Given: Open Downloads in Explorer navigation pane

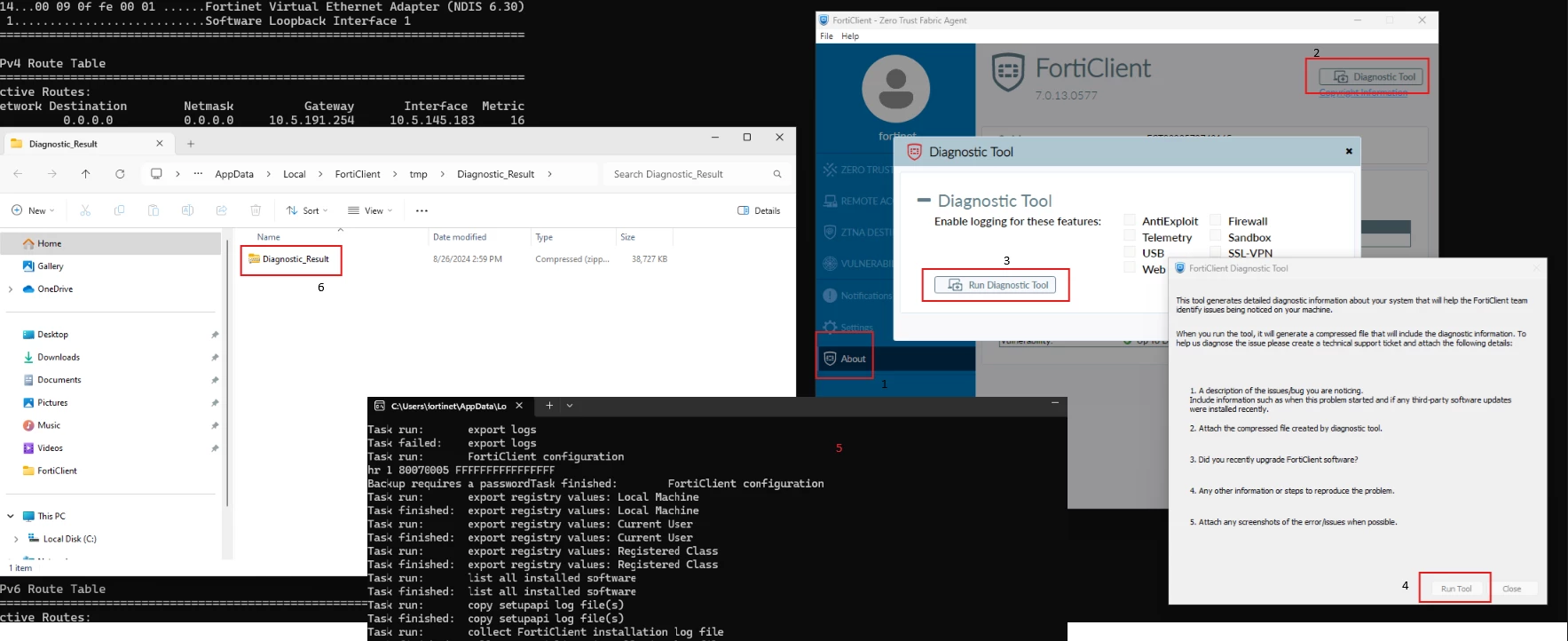Looking at the screenshot, I should pyautogui.click(x=58, y=357).
